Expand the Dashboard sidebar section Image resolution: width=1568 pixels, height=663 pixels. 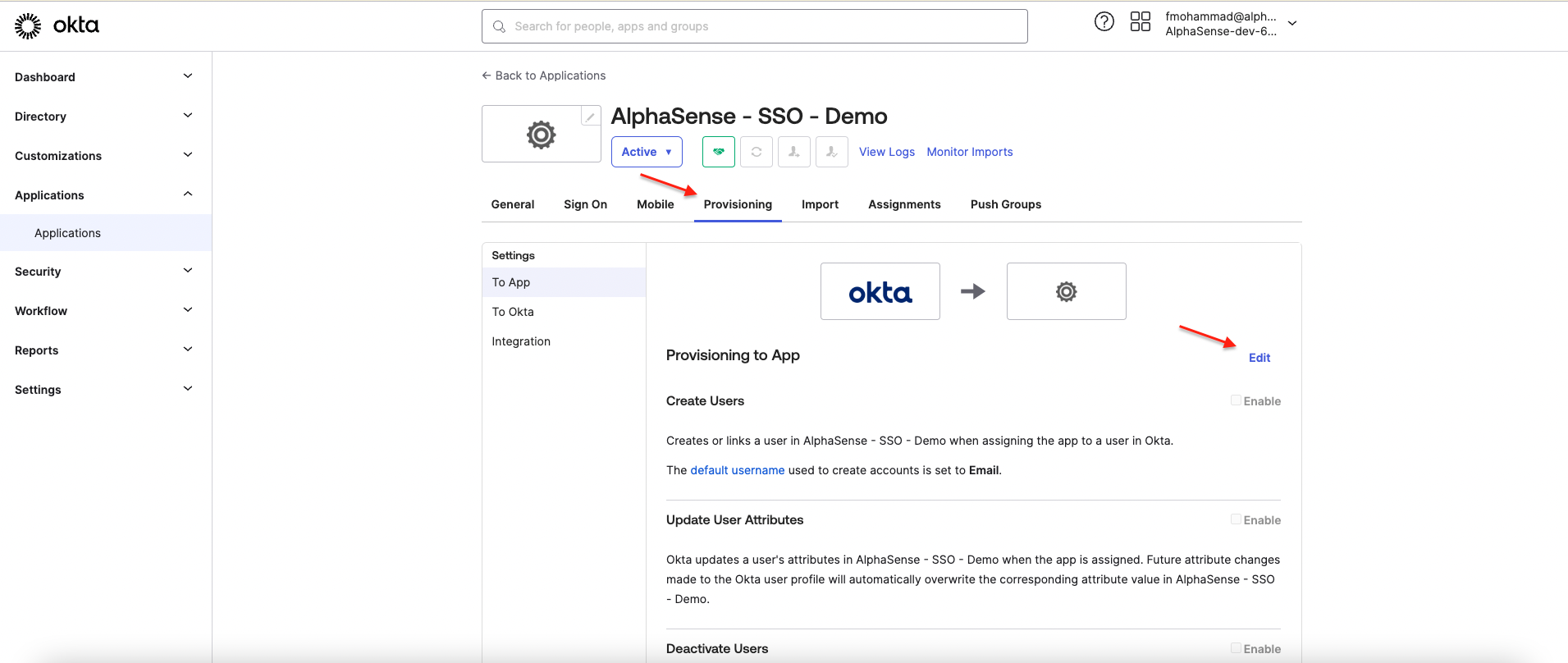(188, 76)
